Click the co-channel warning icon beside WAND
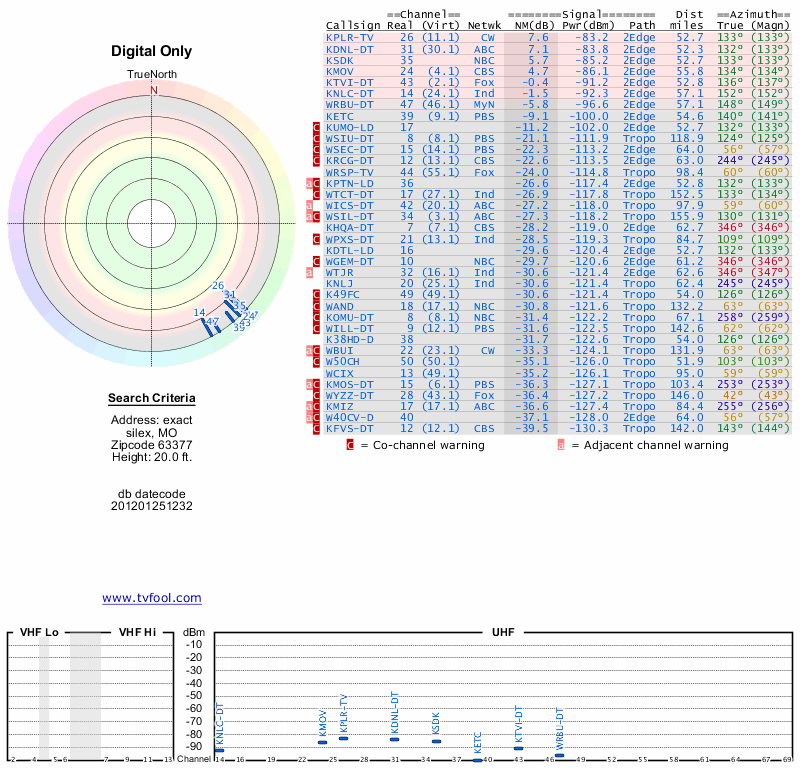The image size is (800, 768). click(316, 307)
